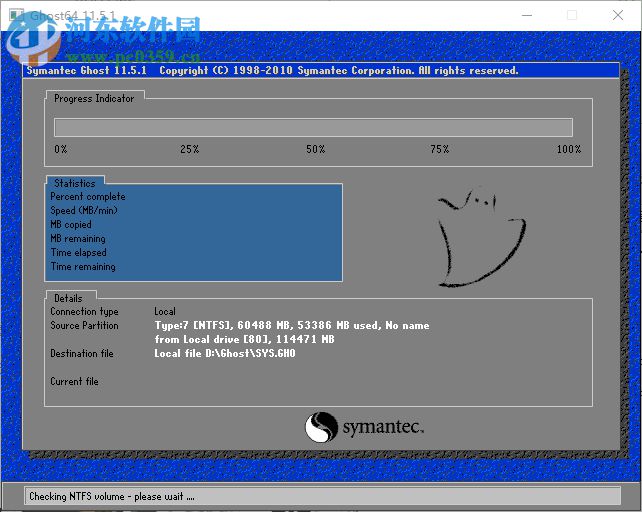The image size is (642, 512).
Task: Click the 'Connection type' label
Action: pos(84,312)
